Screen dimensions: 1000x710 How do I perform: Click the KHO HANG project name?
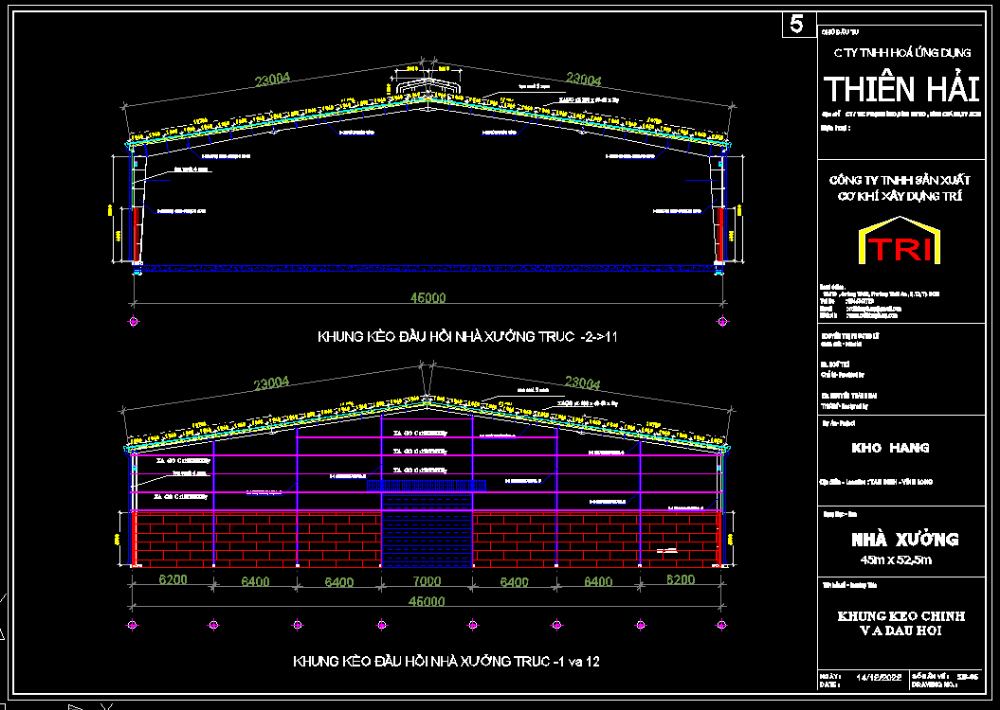pyautogui.click(x=890, y=448)
